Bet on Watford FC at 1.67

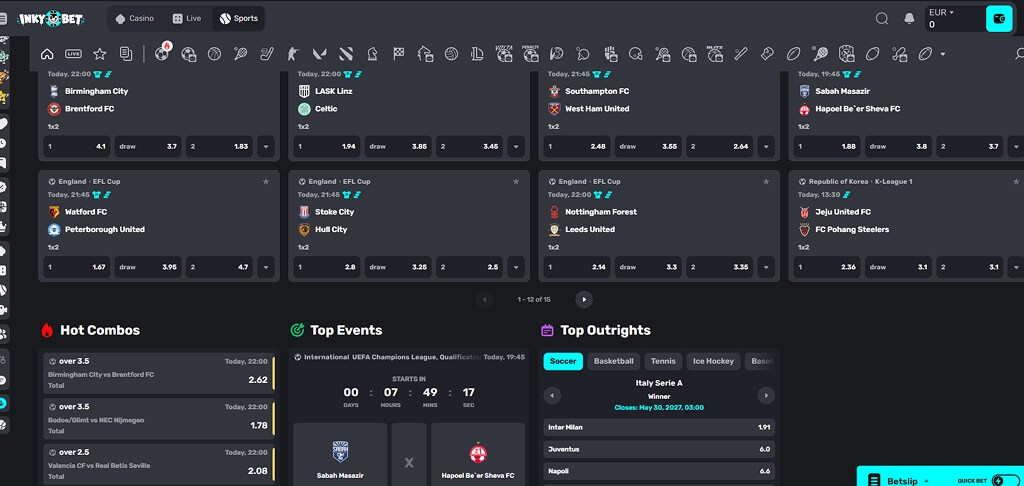tap(77, 267)
